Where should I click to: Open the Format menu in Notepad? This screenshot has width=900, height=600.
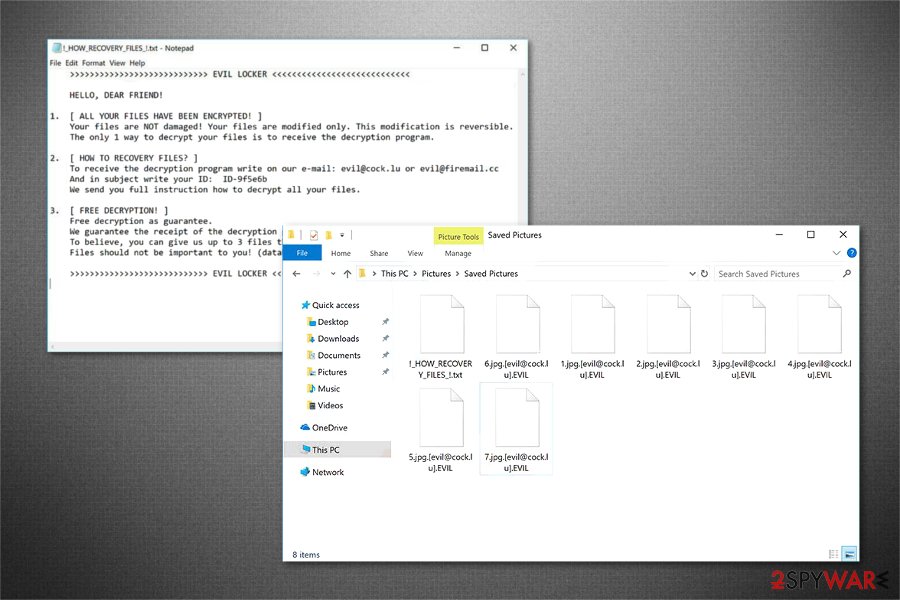[x=94, y=62]
